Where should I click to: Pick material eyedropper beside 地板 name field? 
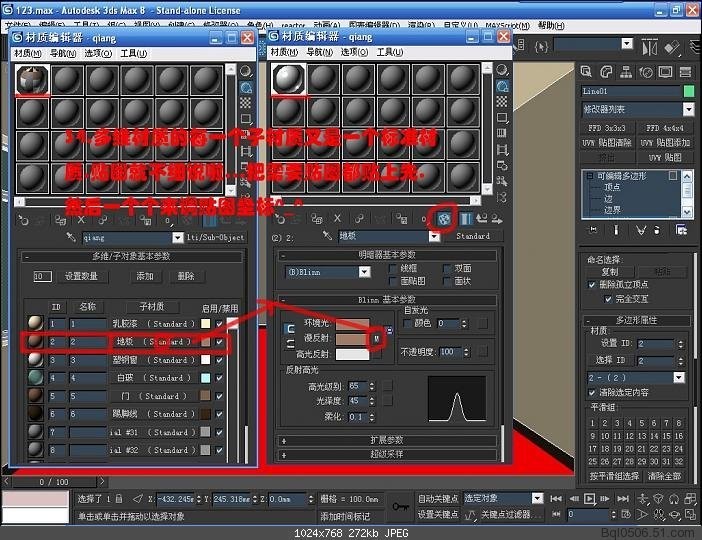pos(328,236)
